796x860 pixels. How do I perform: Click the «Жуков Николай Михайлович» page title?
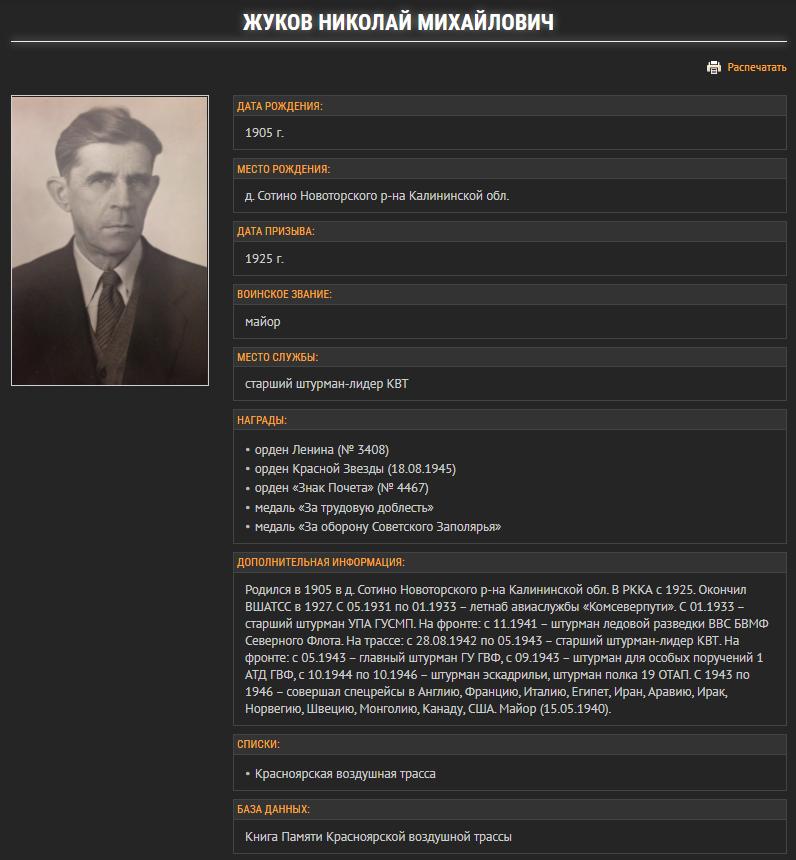coord(398,22)
